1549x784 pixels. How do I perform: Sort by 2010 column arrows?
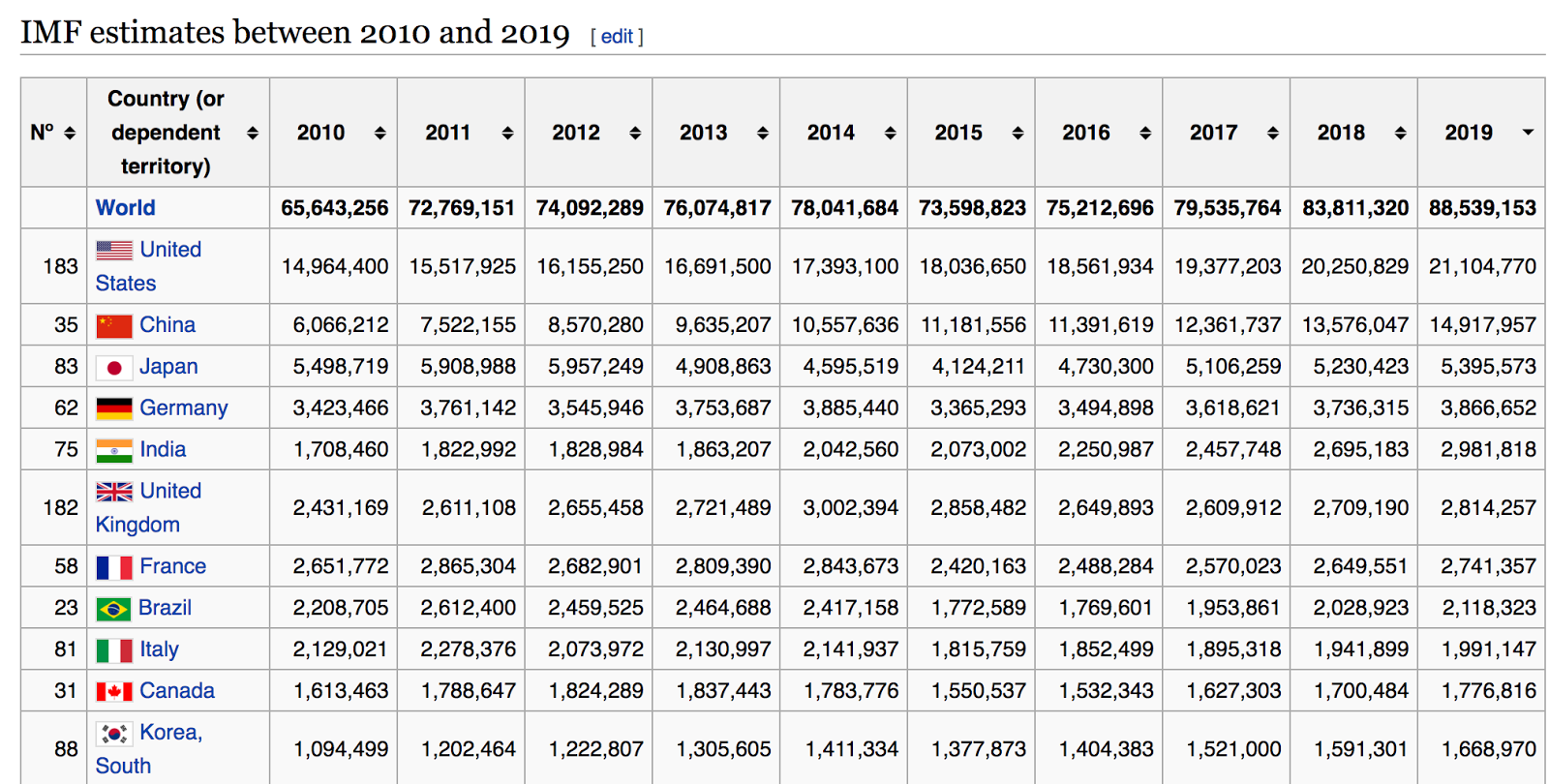point(380,133)
